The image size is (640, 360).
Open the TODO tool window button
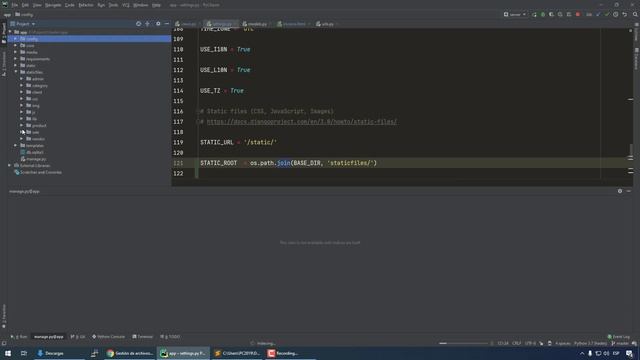(x=170, y=337)
